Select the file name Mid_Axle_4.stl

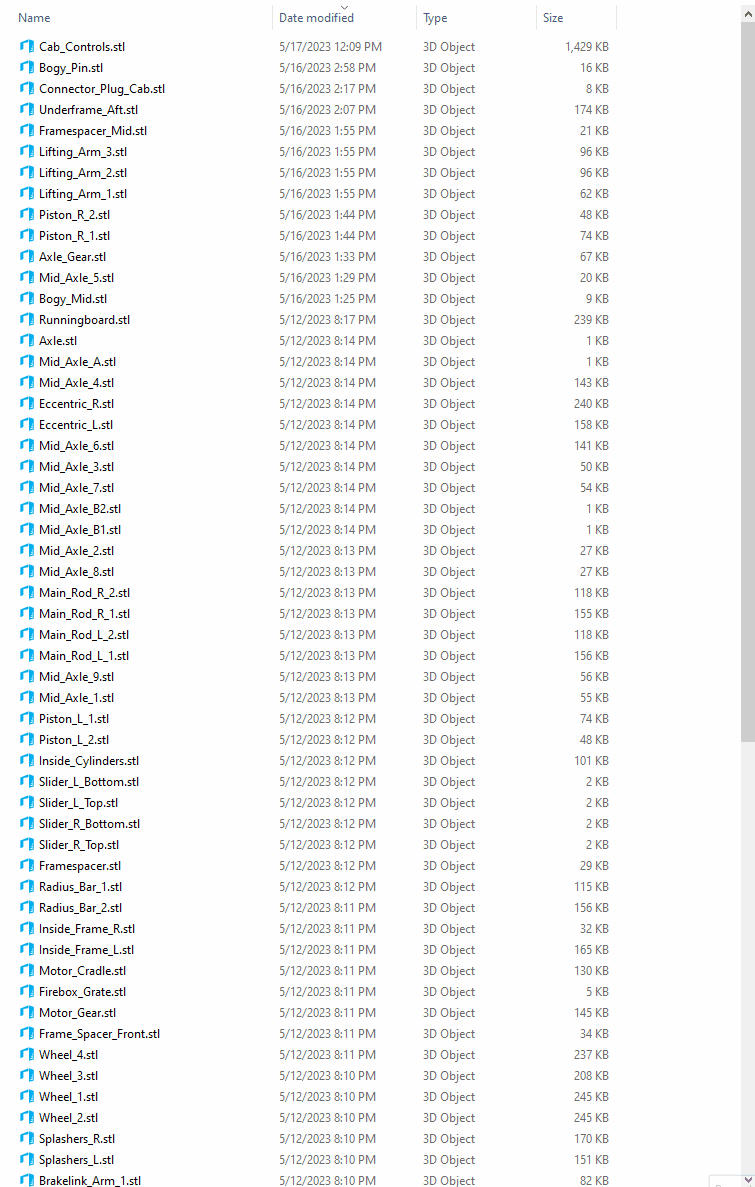(x=76, y=382)
